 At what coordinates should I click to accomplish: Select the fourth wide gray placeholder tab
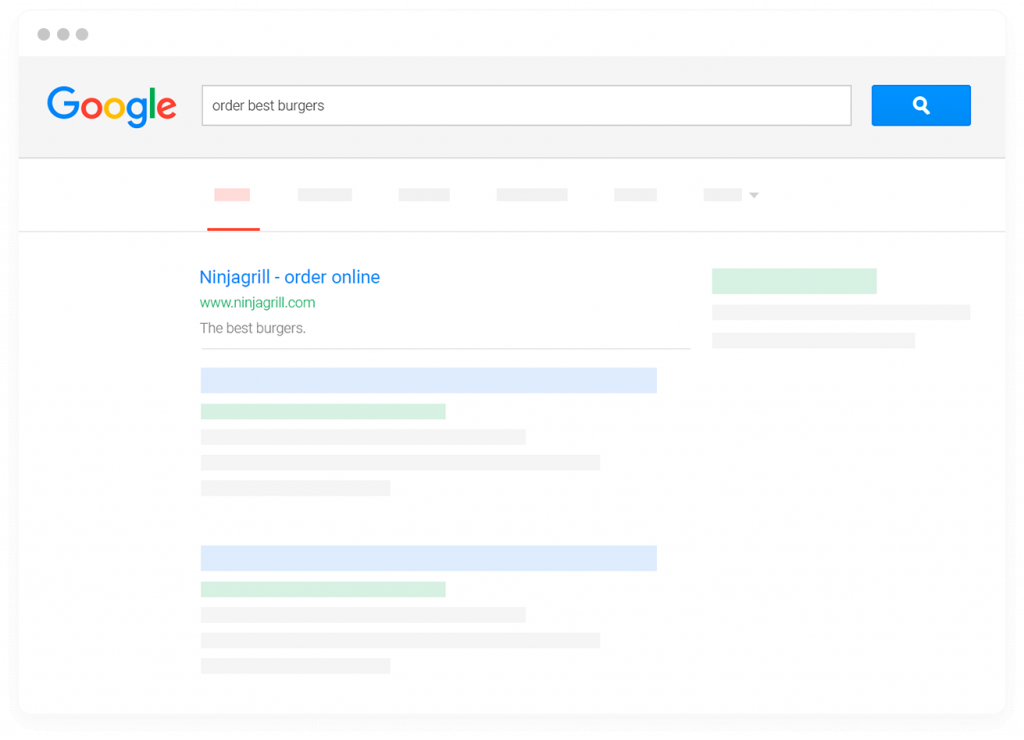pos(532,195)
